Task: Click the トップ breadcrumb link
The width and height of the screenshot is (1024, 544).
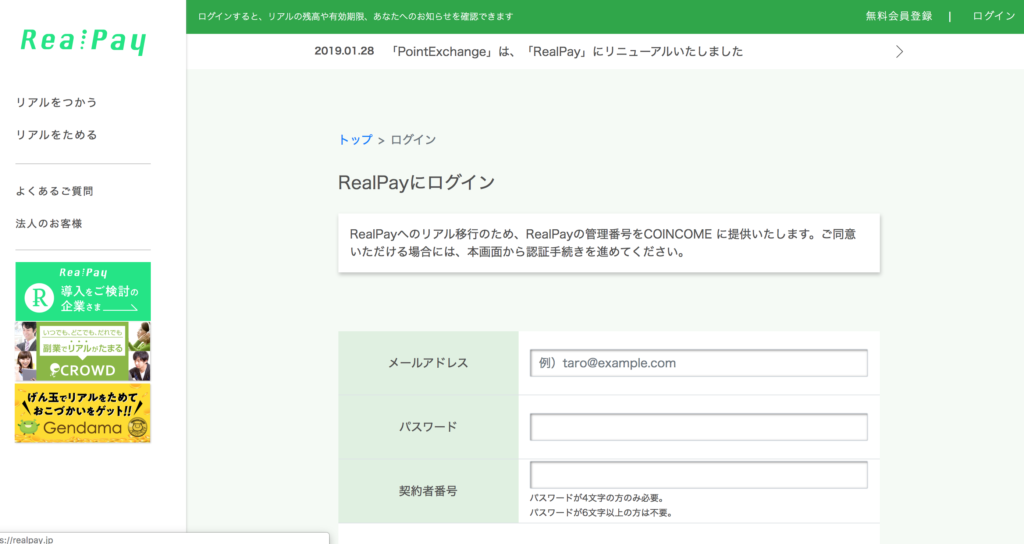Action: (x=355, y=140)
